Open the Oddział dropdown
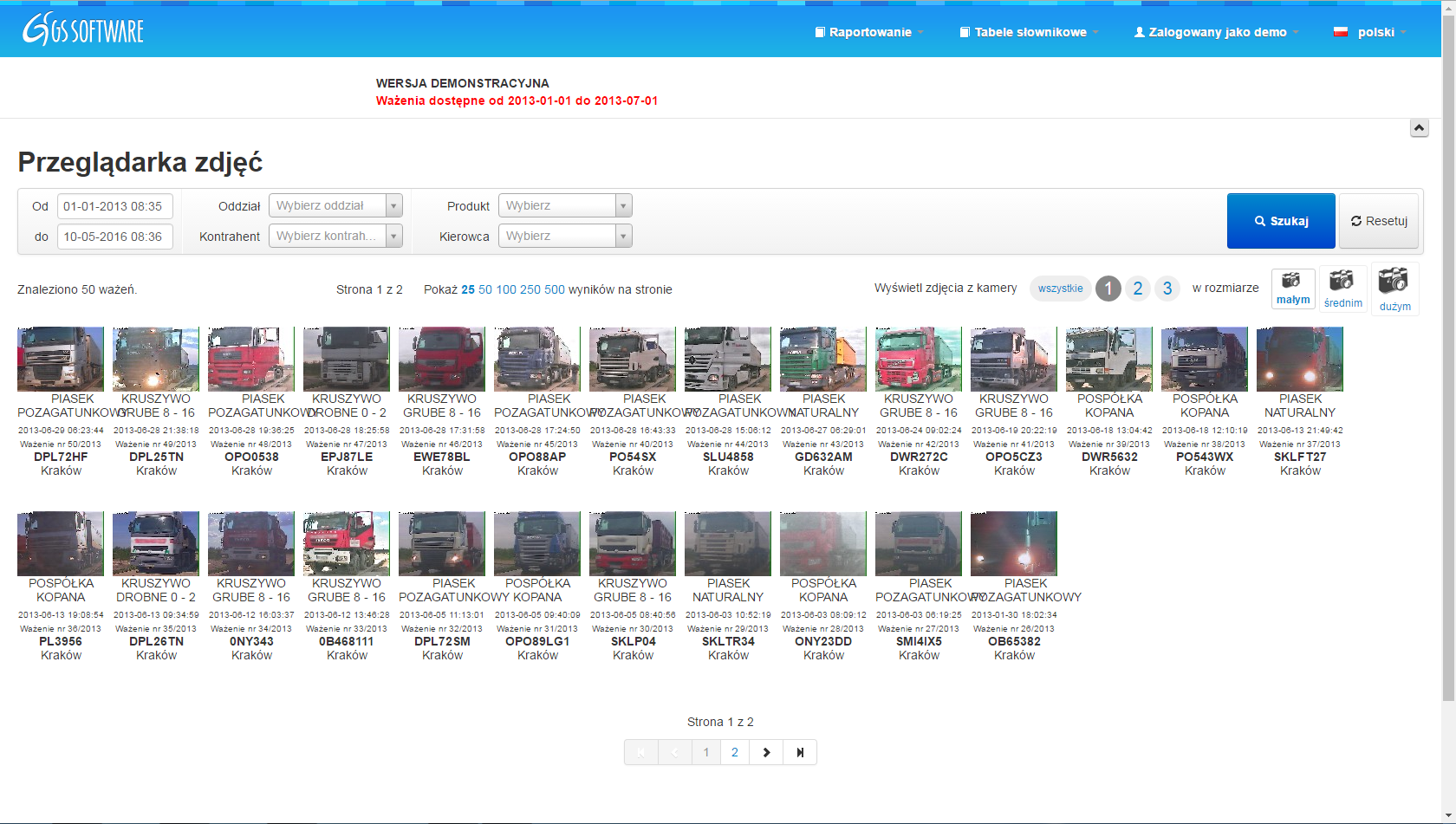 point(335,205)
